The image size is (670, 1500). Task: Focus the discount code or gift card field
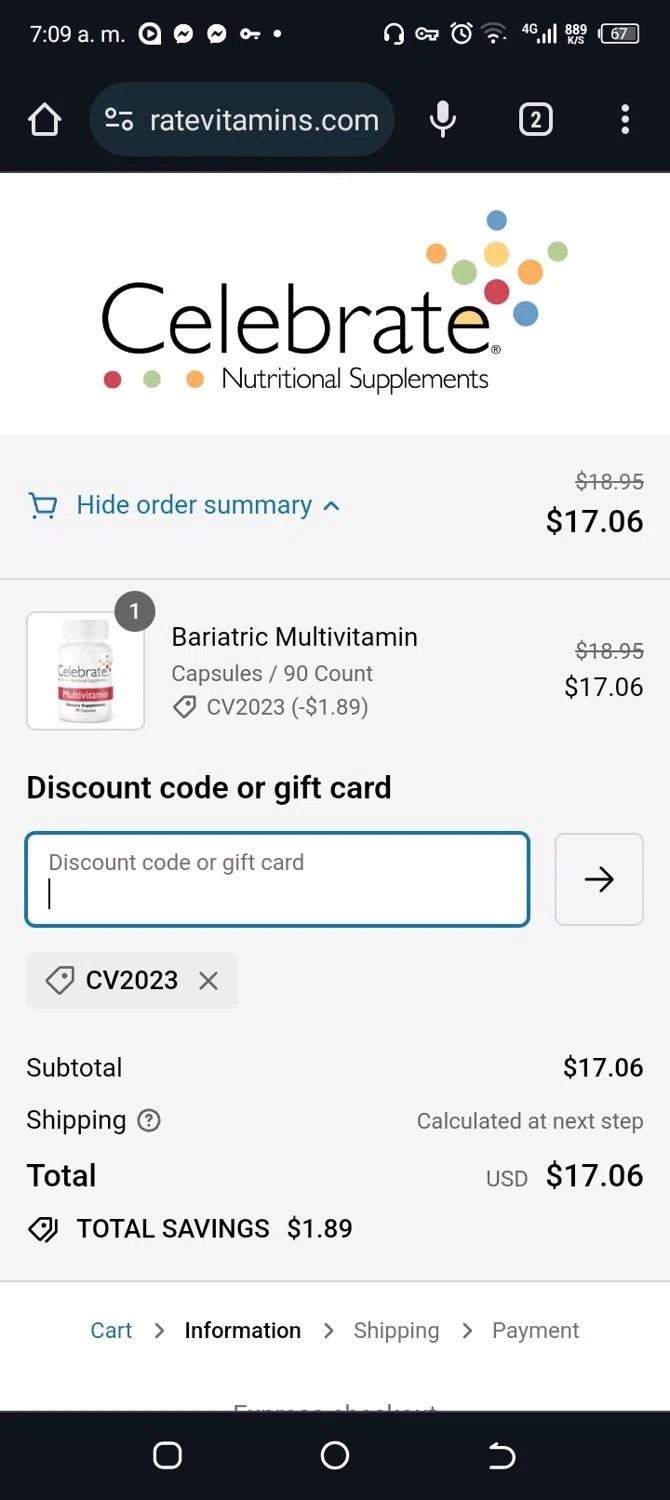(277, 879)
